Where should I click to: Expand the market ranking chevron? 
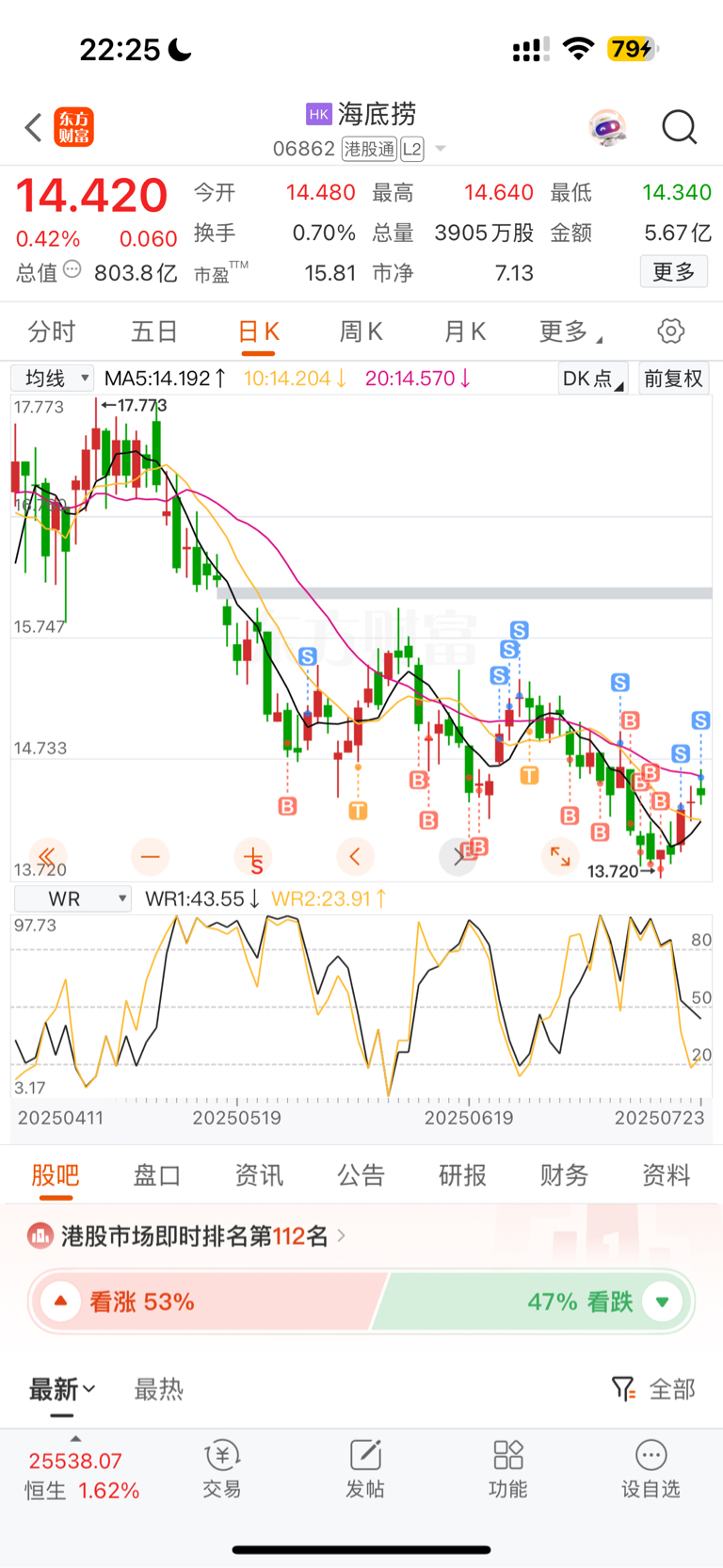click(341, 1235)
